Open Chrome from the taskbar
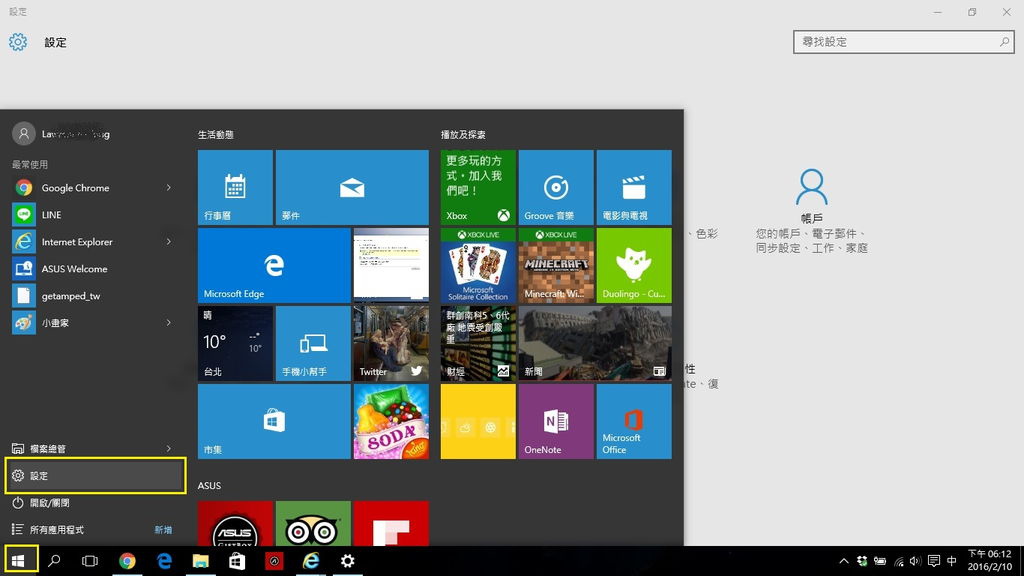Screen dimensions: 1024x576 (127, 561)
